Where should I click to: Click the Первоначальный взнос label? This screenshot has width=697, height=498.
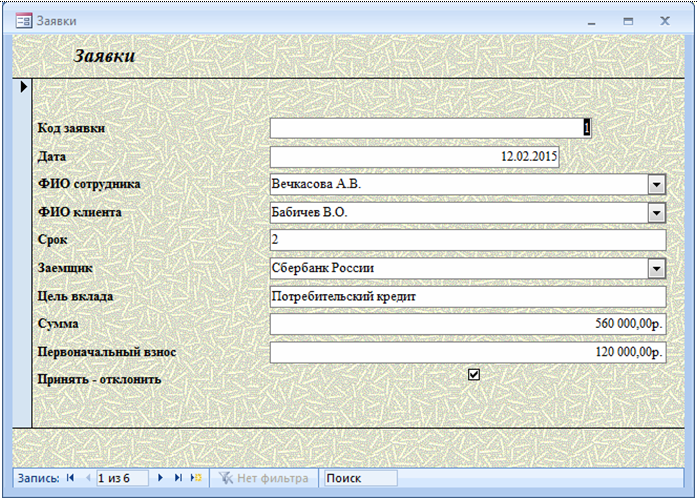click(107, 352)
